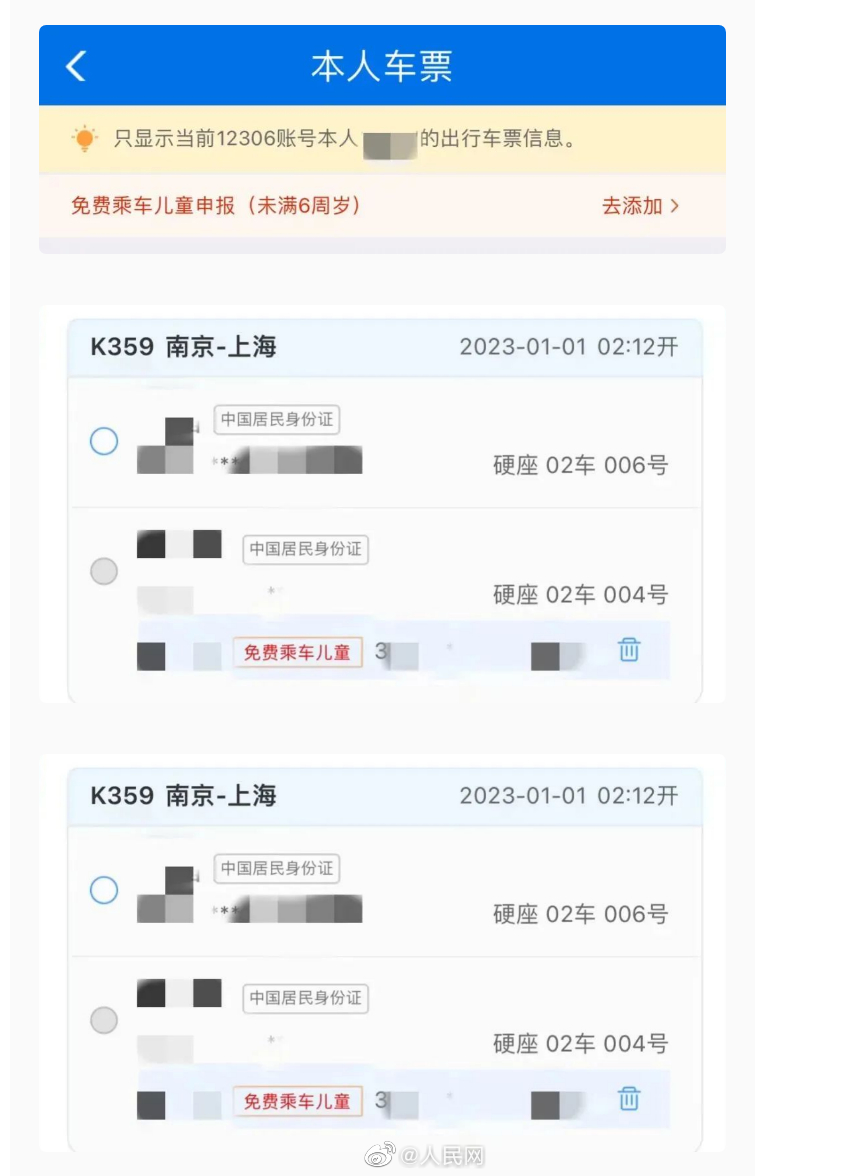
Task: Click the 12306 account notice banner text
Action: pos(345,138)
